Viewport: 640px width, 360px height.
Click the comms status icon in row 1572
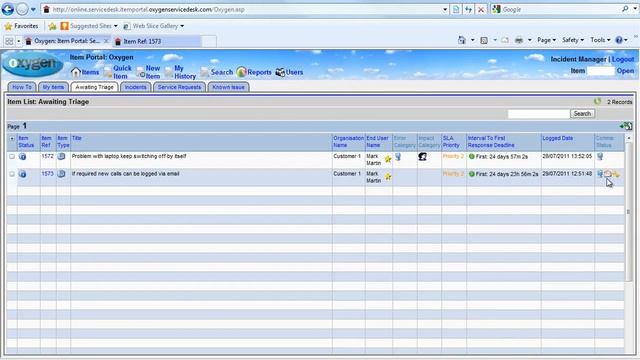(x=600, y=156)
